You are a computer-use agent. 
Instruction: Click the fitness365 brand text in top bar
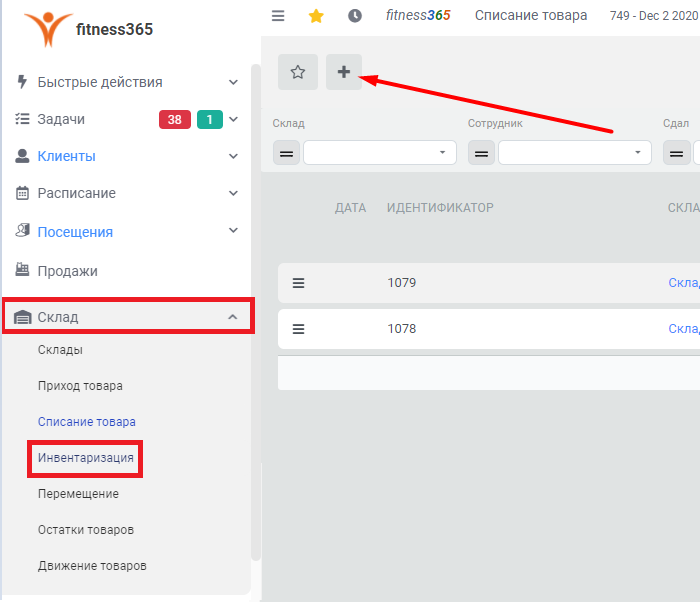click(418, 16)
